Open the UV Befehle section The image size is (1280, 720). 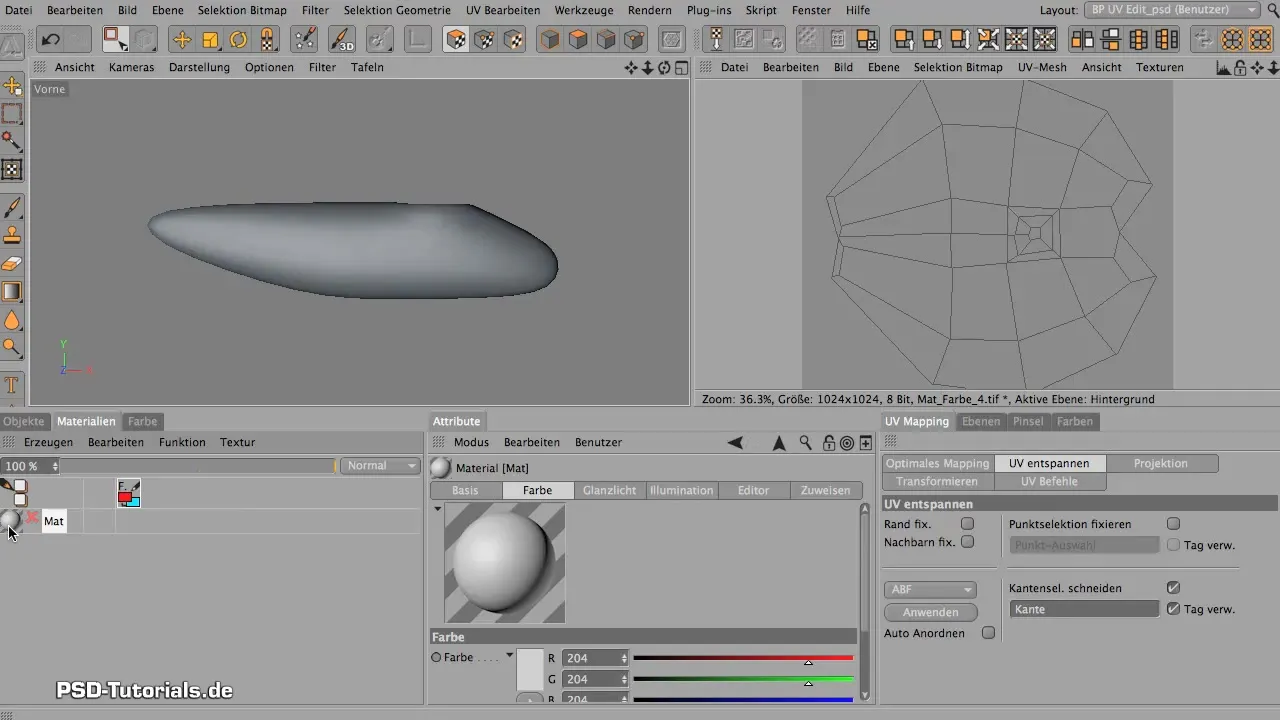[1049, 482]
